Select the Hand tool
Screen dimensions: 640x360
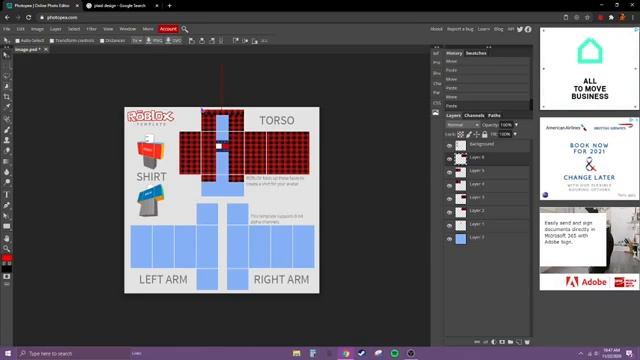(7, 238)
